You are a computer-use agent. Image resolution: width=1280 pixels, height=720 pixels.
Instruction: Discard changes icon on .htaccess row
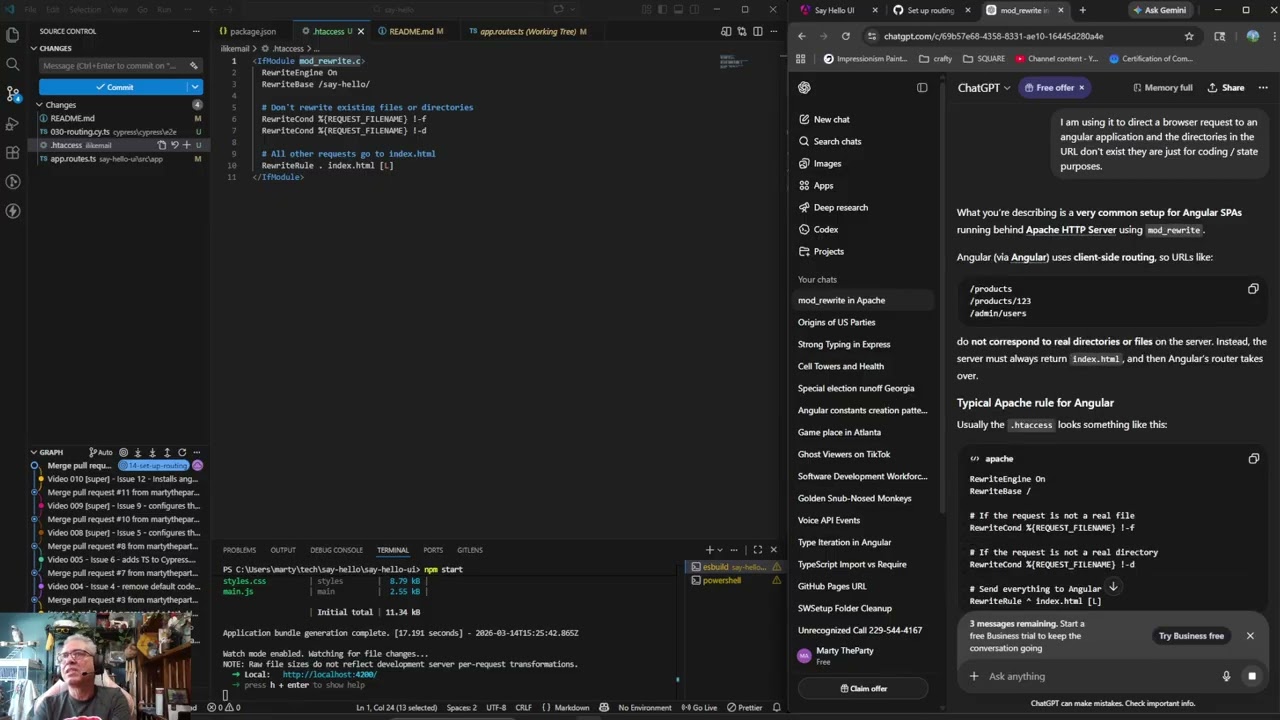click(x=174, y=145)
